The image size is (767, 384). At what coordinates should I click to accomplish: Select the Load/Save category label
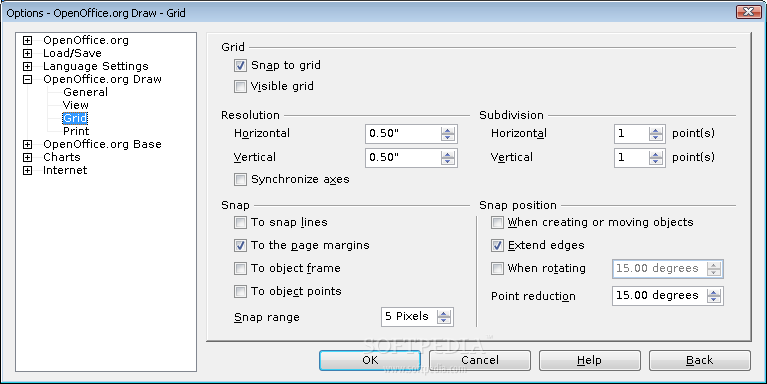click(x=72, y=53)
